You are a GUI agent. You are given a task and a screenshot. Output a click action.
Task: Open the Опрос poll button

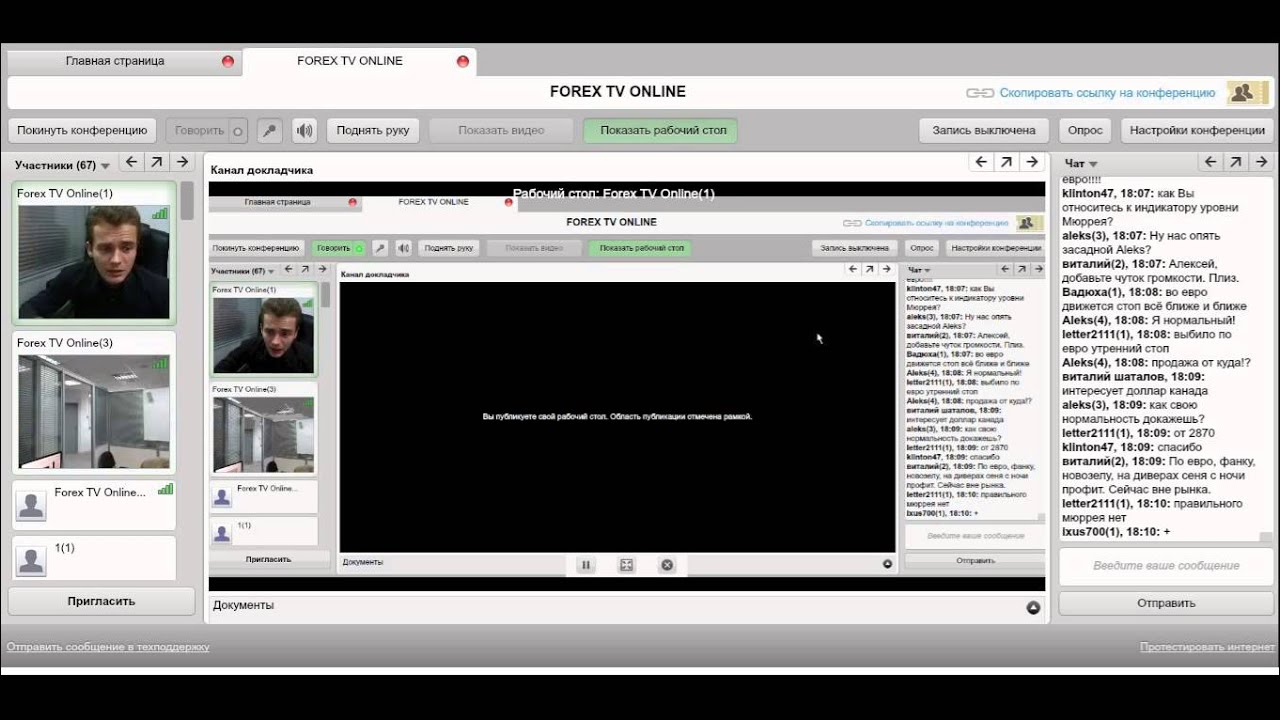(1085, 130)
